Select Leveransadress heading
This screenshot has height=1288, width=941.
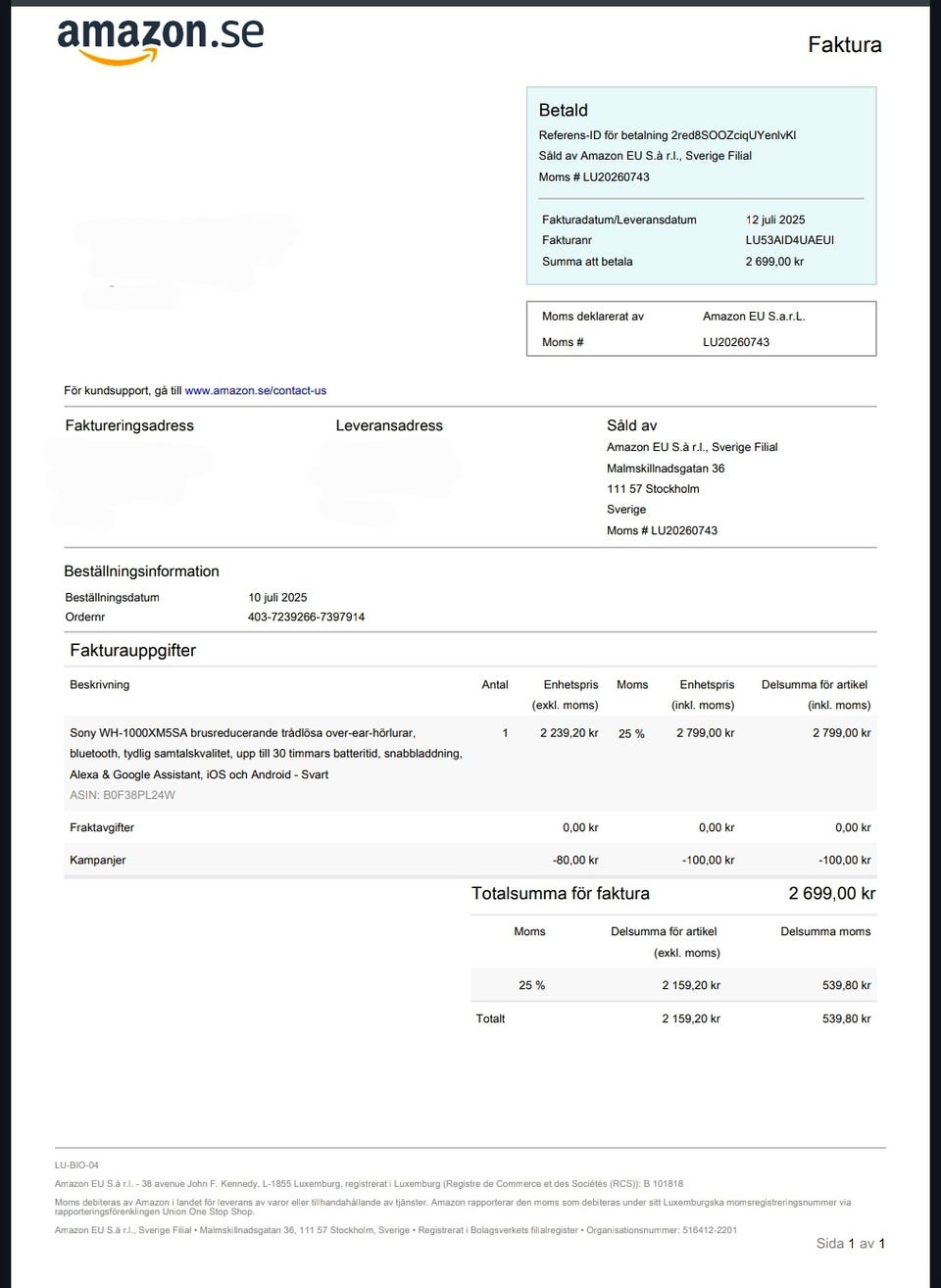[389, 425]
